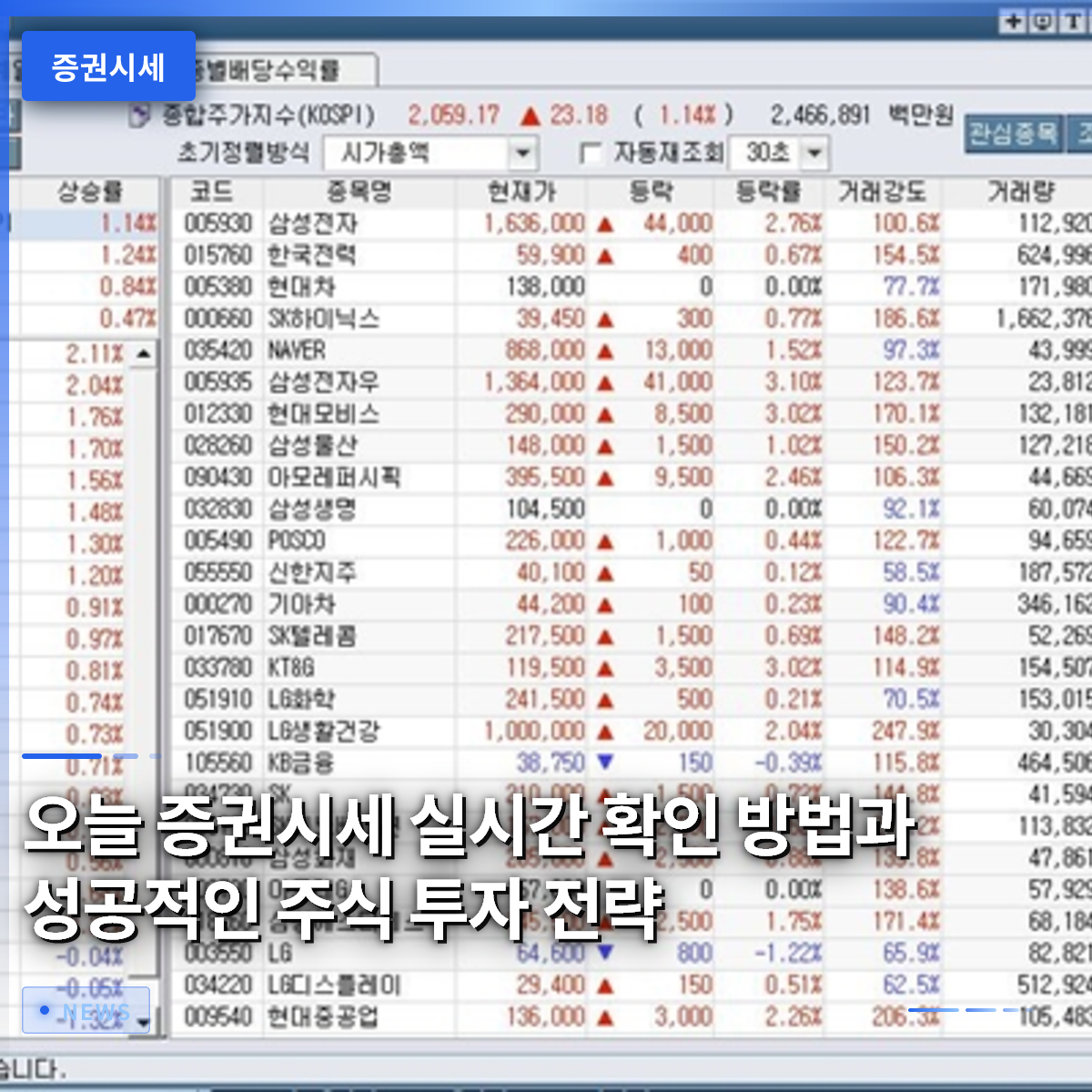Click stock code 005930
1092x1092 pixels.
(x=218, y=224)
